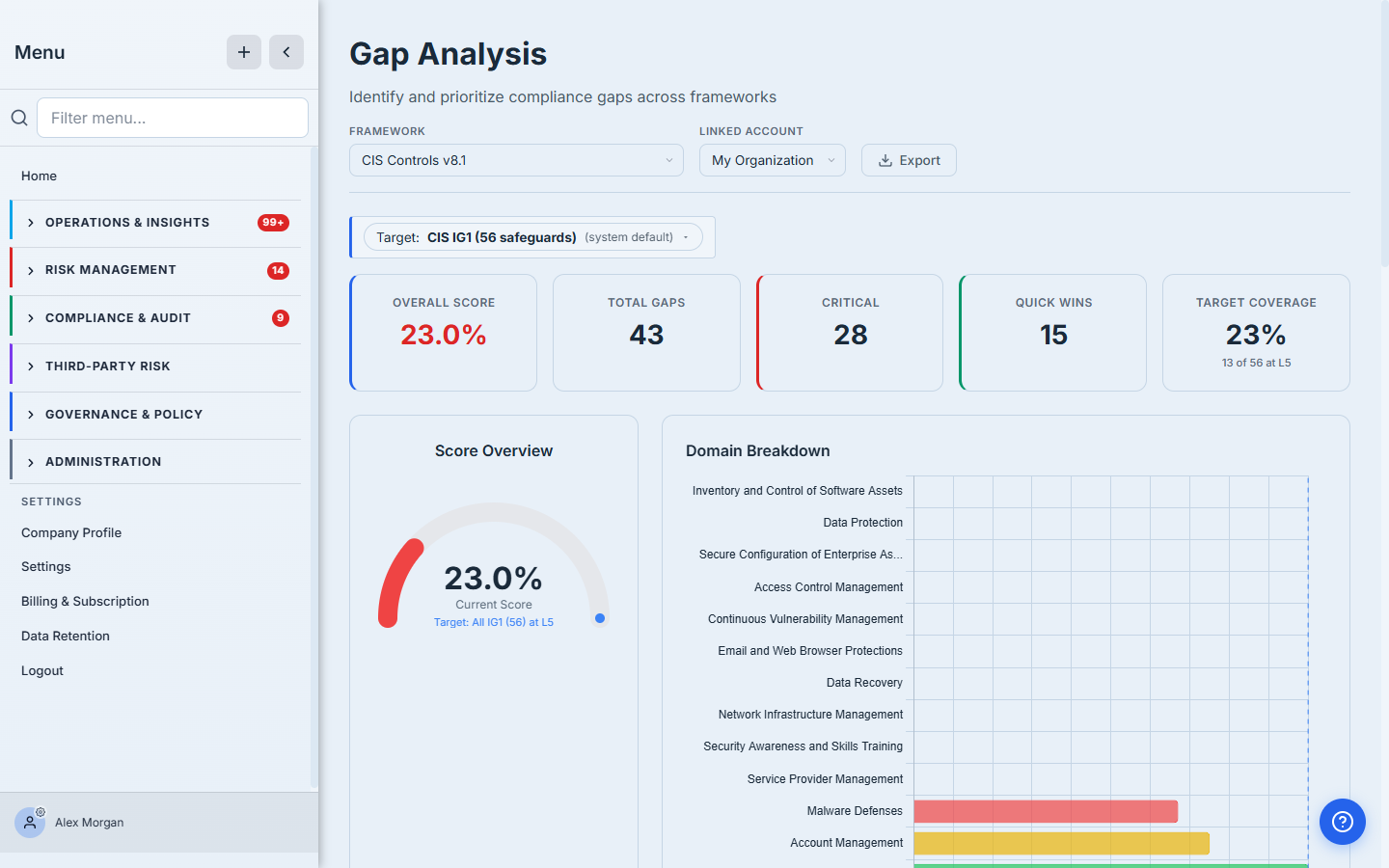This screenshot has width=1389, height=868.
Task: Click Logout in the sidebar
Action: point(42,670)
